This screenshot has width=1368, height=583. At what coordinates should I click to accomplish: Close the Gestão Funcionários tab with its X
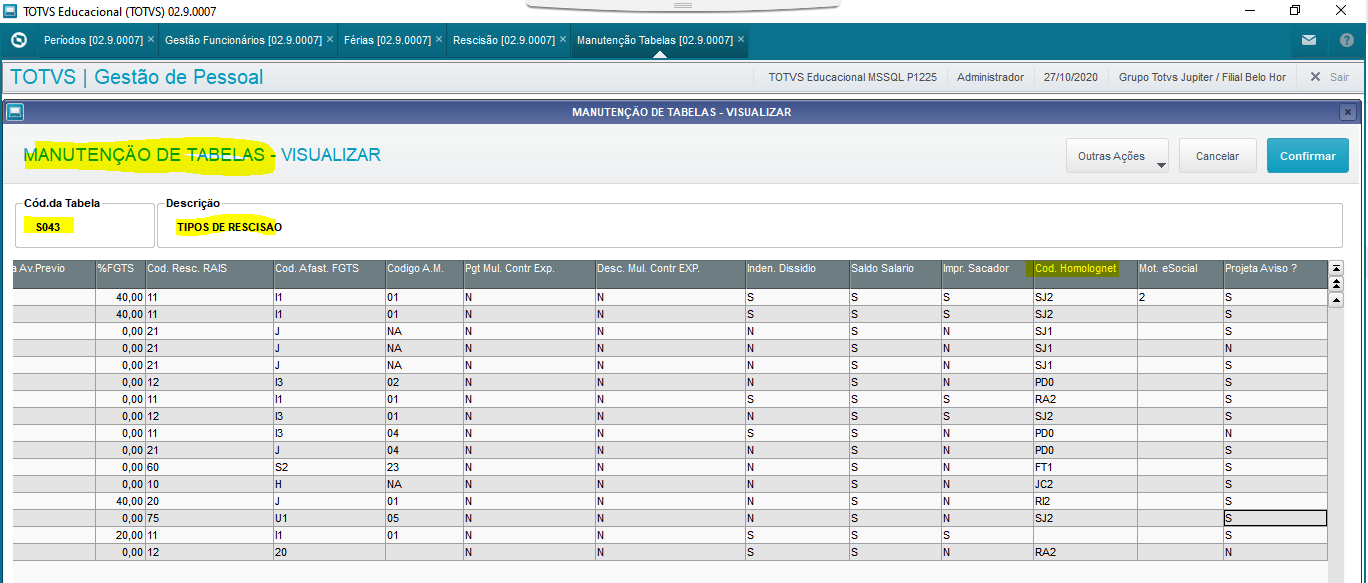click(329, 40)
